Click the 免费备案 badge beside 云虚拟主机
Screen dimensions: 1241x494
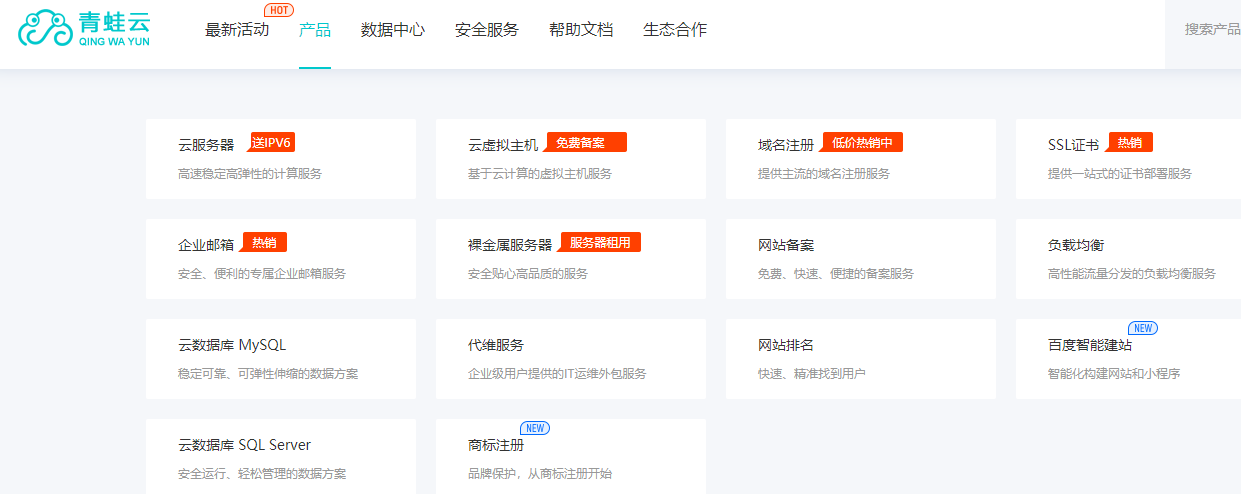tap(586, 142)
